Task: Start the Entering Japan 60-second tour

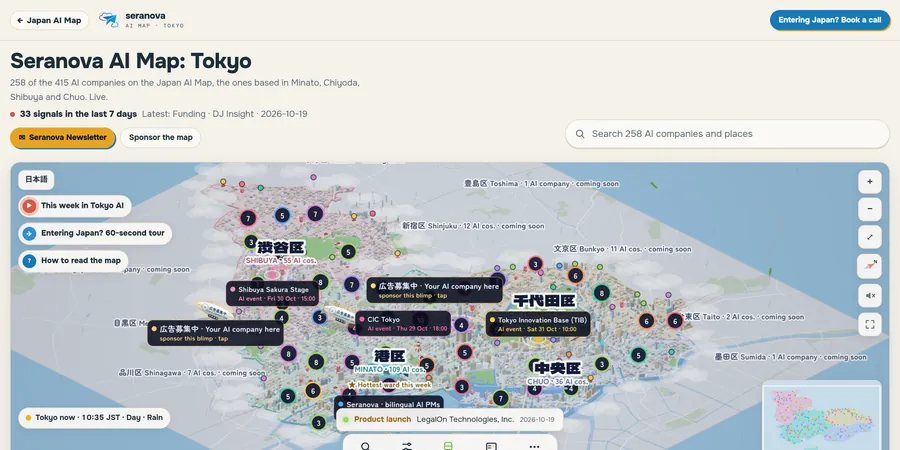Action: (95, 234)
